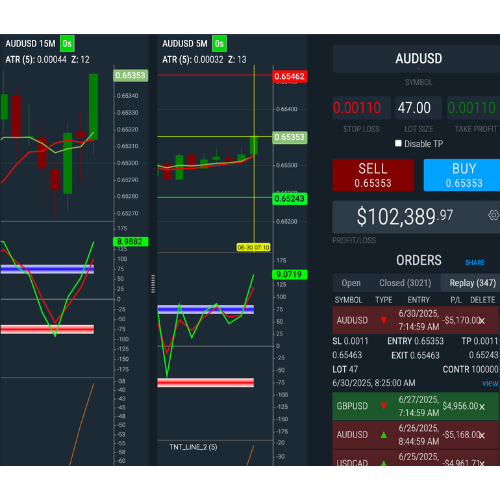
Task: Click the red sell arrow on the GBPUSD order
Action: click(x=384, y=406)
